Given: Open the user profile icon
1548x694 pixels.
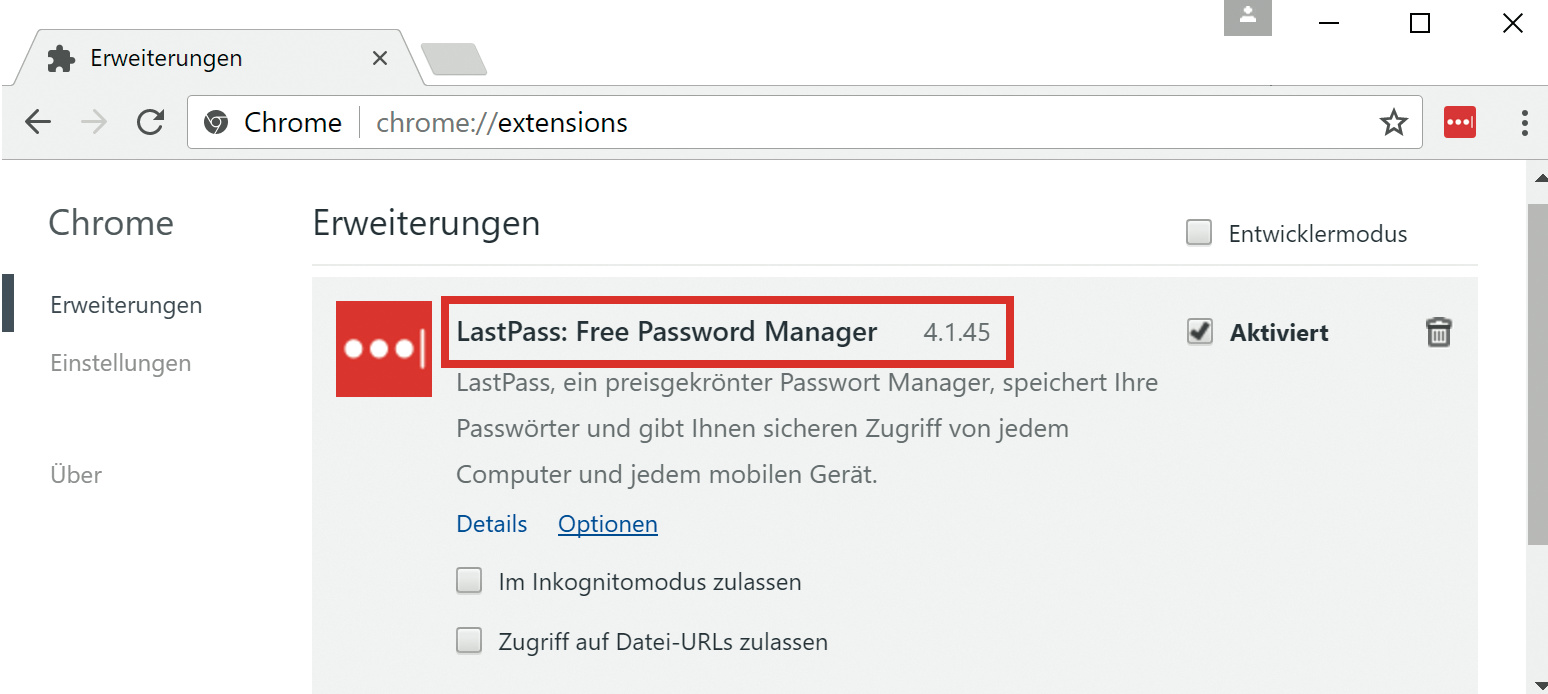Looking at the screenshot, I should pyautogui.click(x=1247, y=17).
